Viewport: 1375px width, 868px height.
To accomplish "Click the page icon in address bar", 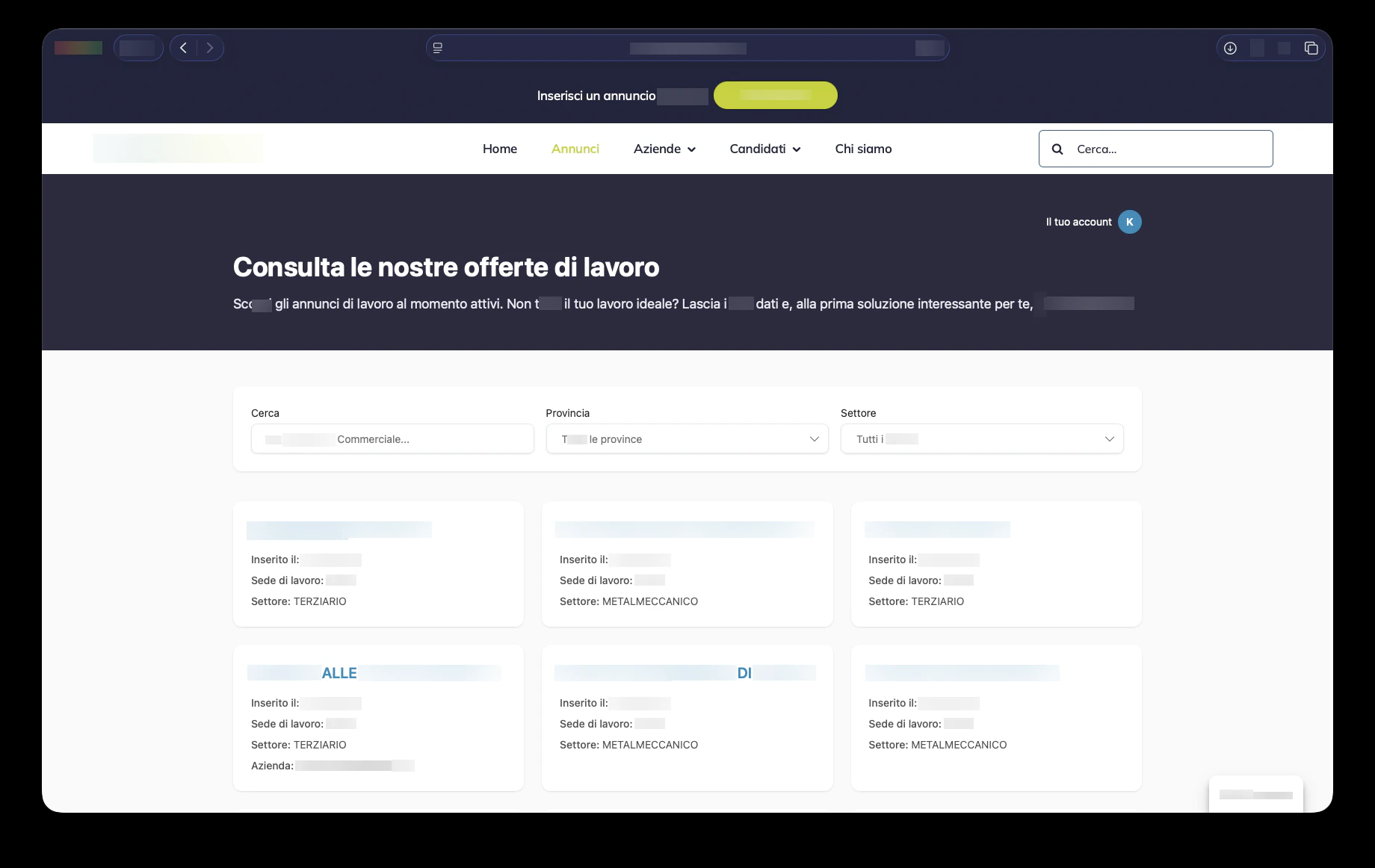I will tap(438, 48).
